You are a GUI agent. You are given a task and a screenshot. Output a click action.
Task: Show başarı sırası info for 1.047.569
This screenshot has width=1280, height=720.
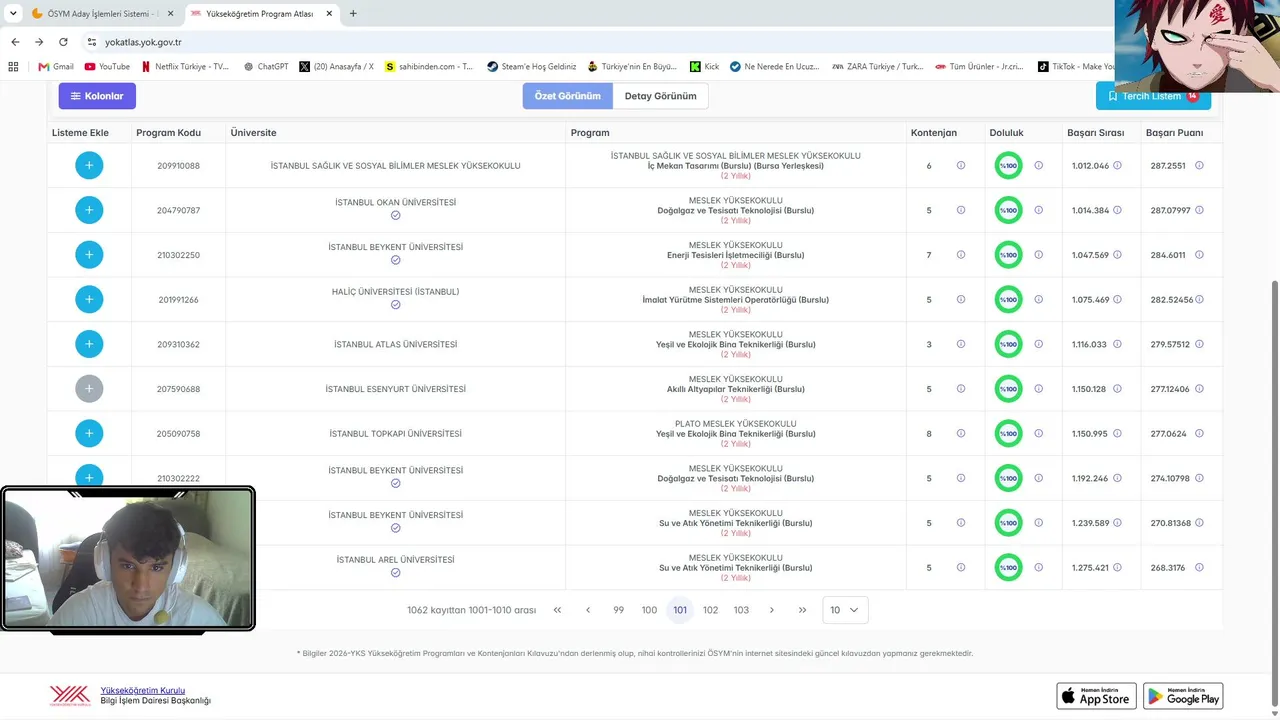1117,255
